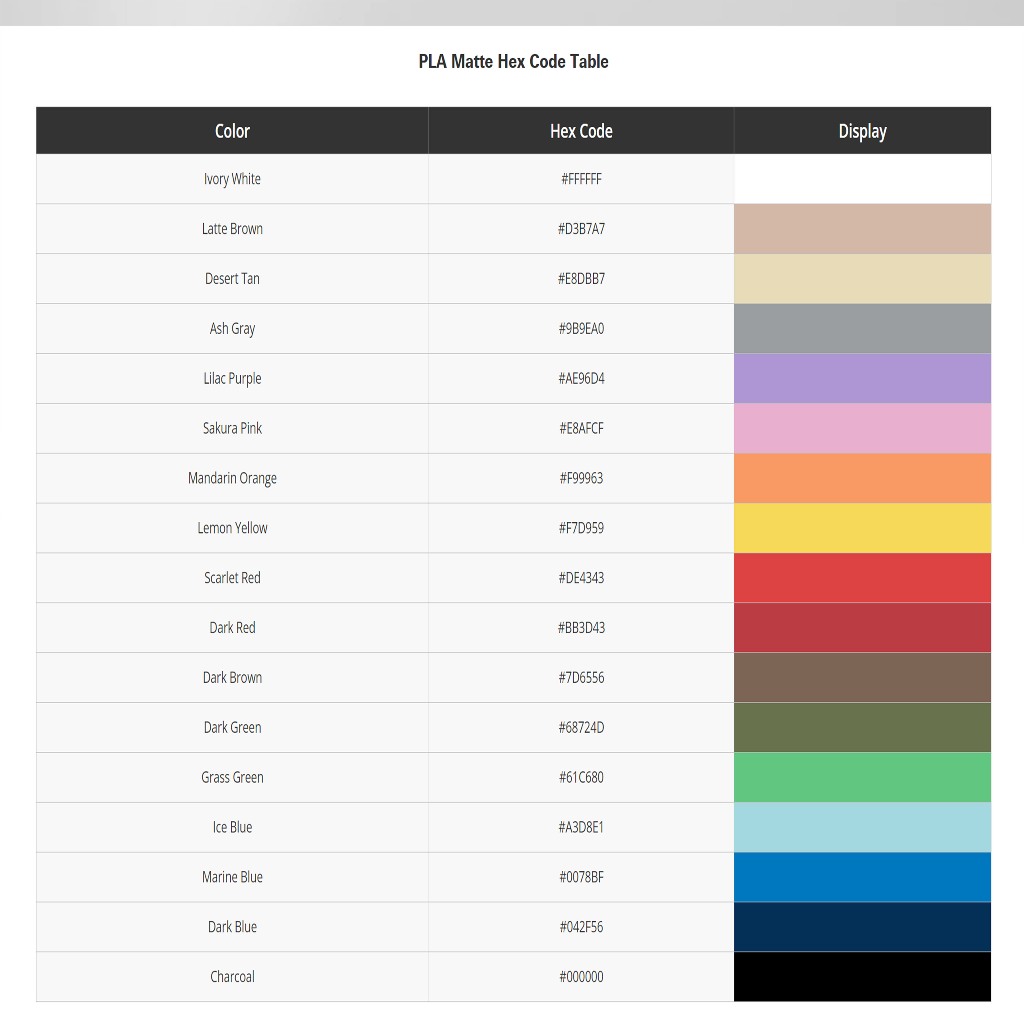1024x1024 pixels.
Task: Click the Display column header
Action: pos(862,131)
